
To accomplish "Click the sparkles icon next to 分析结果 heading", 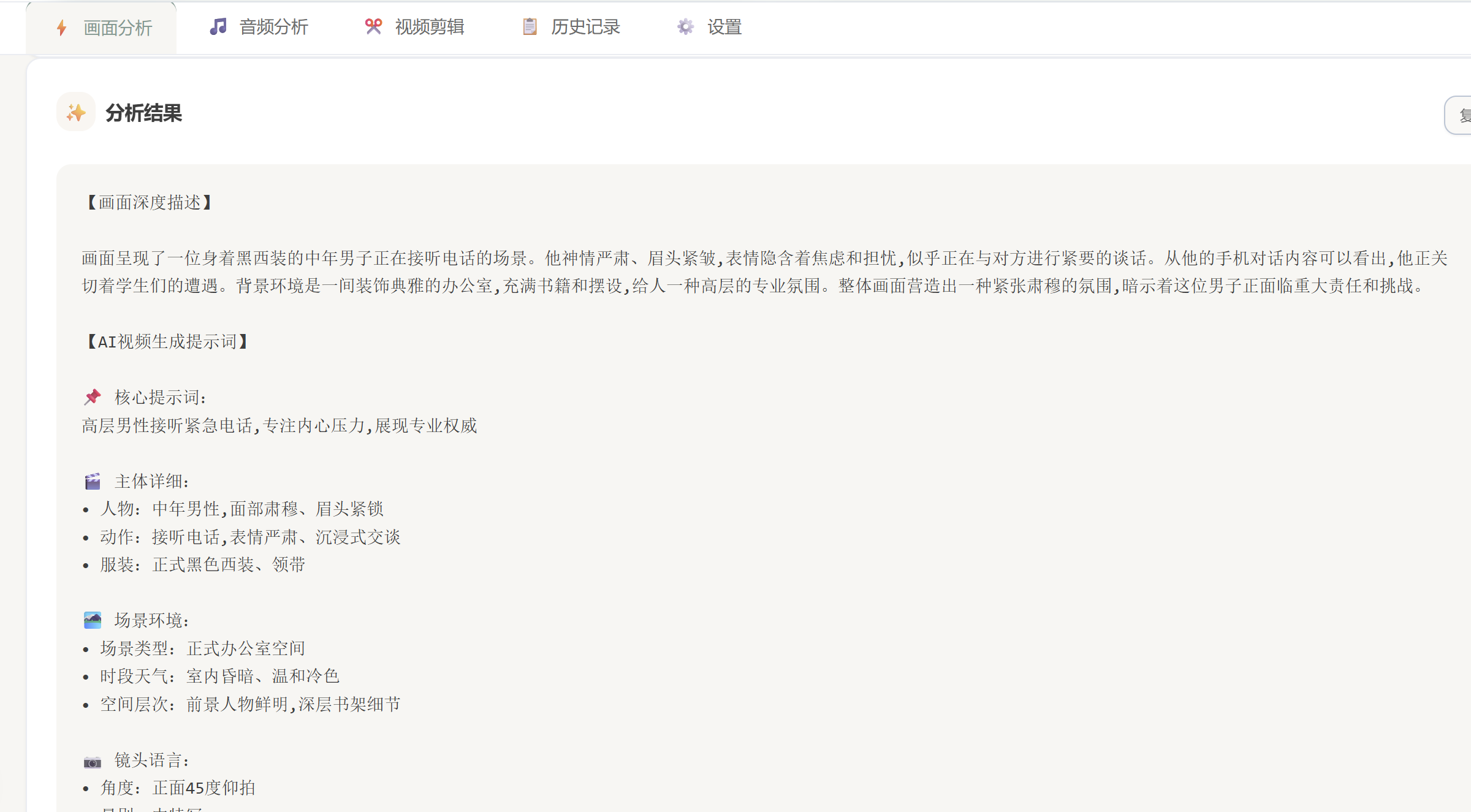I will tap(75, 112).
